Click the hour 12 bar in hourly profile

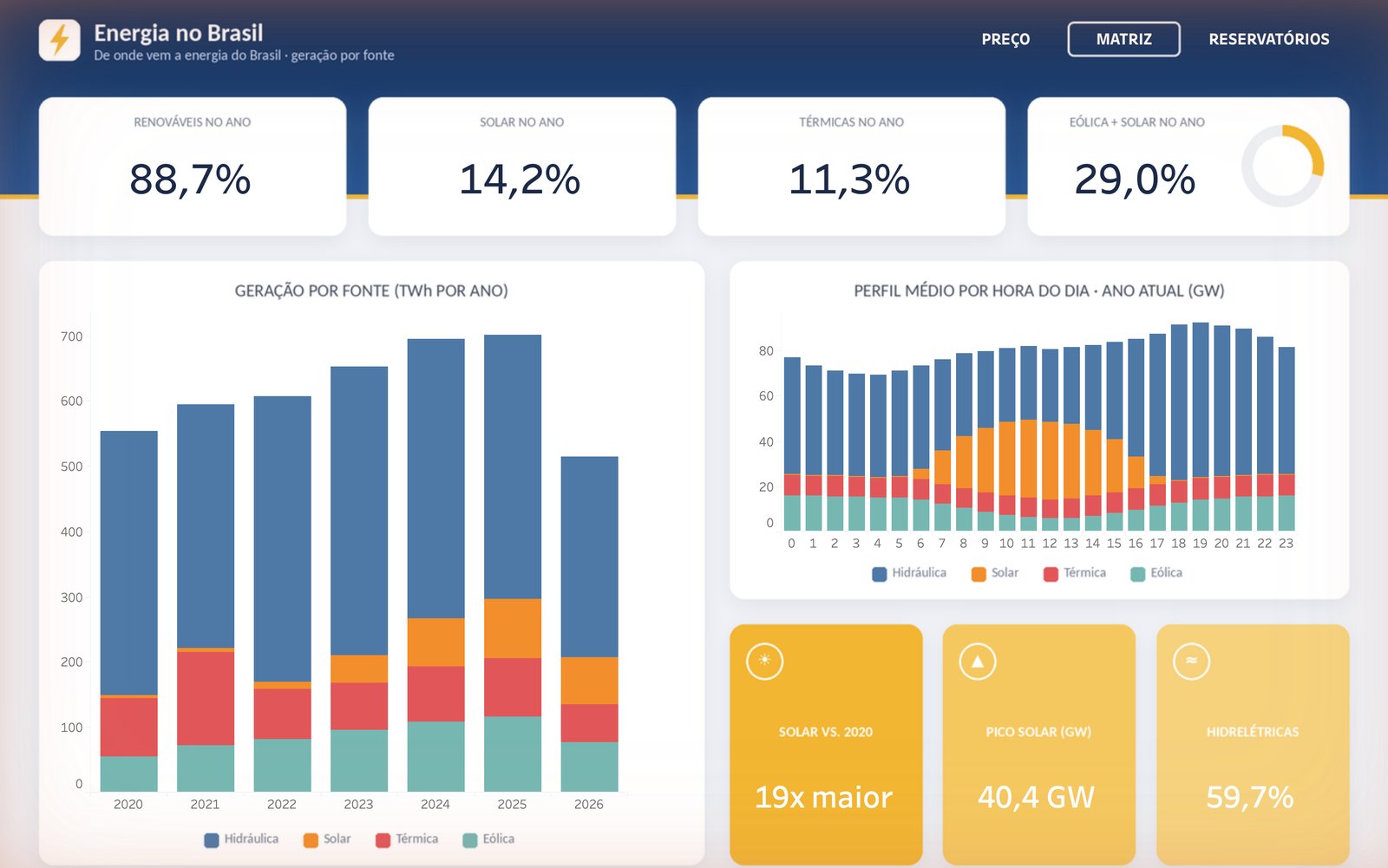point(1050,440)
